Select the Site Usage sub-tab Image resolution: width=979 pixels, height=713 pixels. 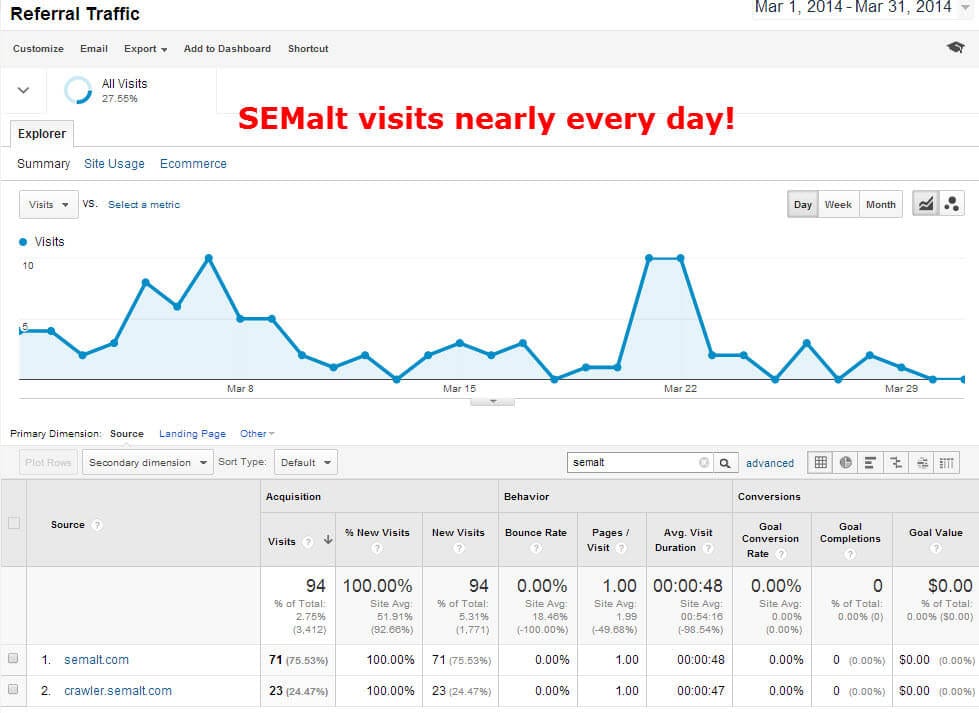[x=114, y=164]
